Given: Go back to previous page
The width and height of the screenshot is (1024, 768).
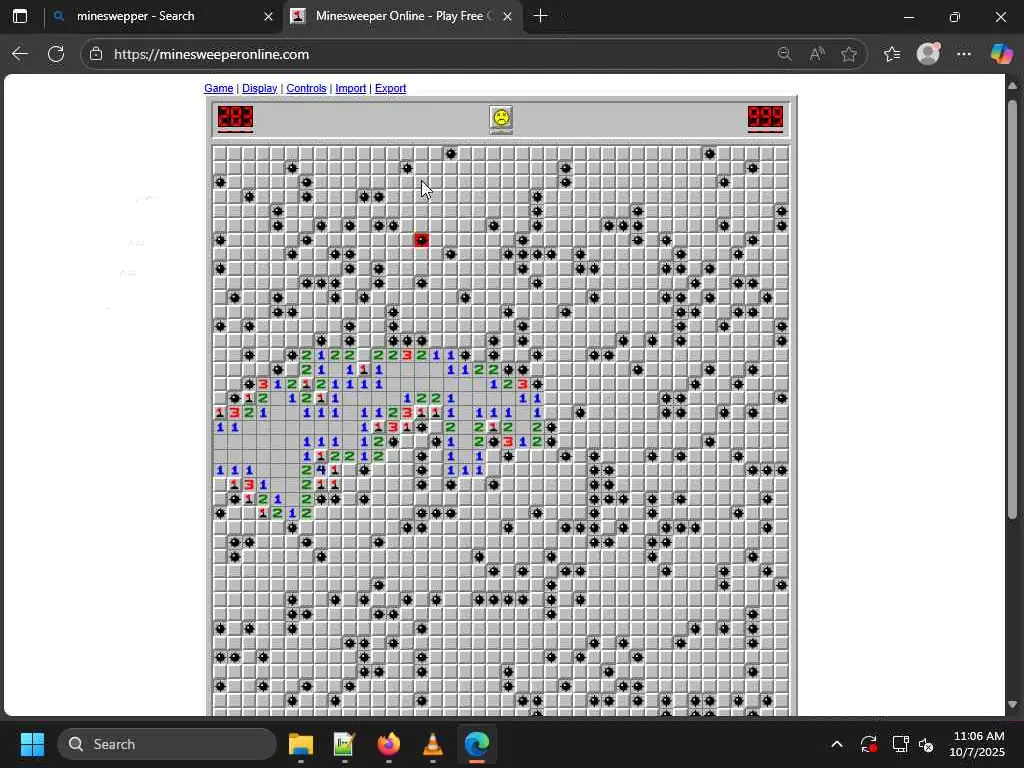Looking at the screenshot, I should coord(20,54).
